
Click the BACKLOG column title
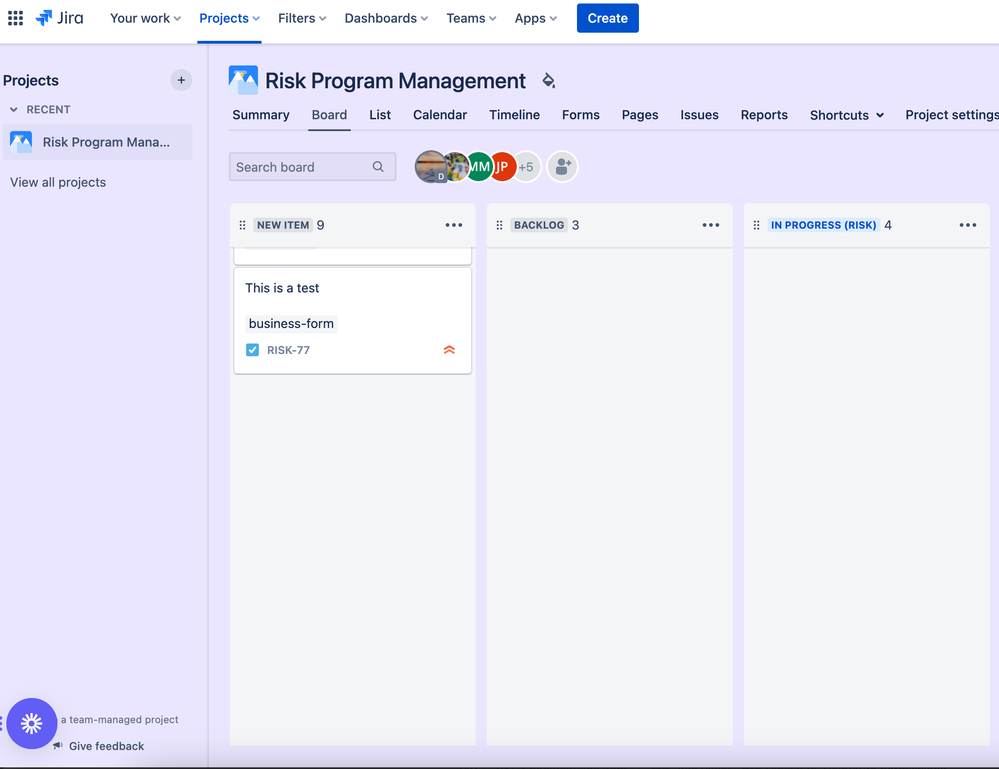click(539, 225)
